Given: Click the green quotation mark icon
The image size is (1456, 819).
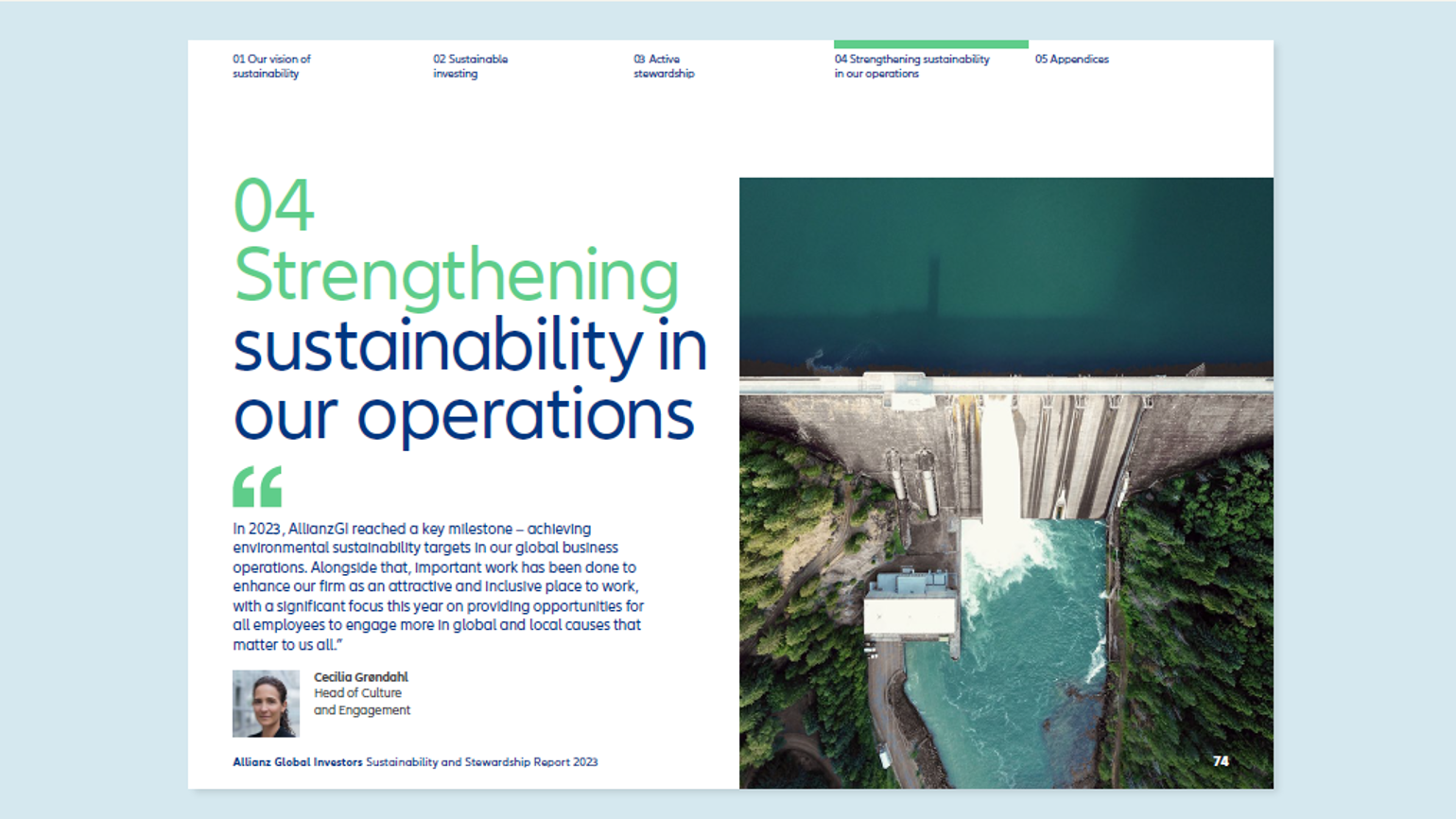Looking at the screenshot, I should tap(257, 487).
